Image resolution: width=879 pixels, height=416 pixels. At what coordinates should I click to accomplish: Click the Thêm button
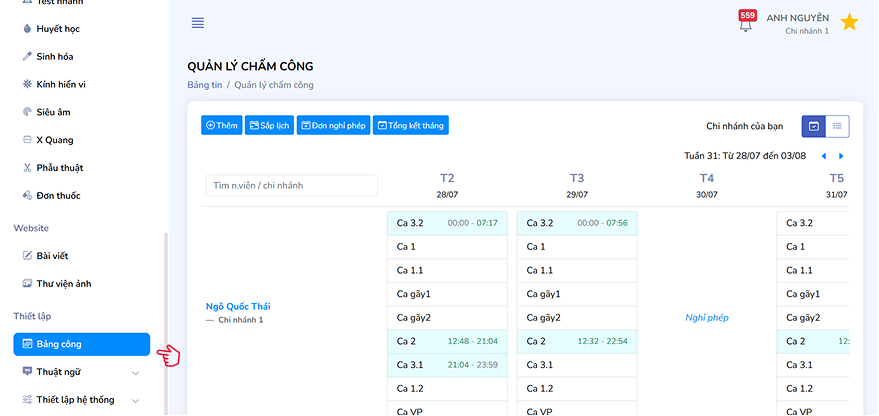click(221, 125)
